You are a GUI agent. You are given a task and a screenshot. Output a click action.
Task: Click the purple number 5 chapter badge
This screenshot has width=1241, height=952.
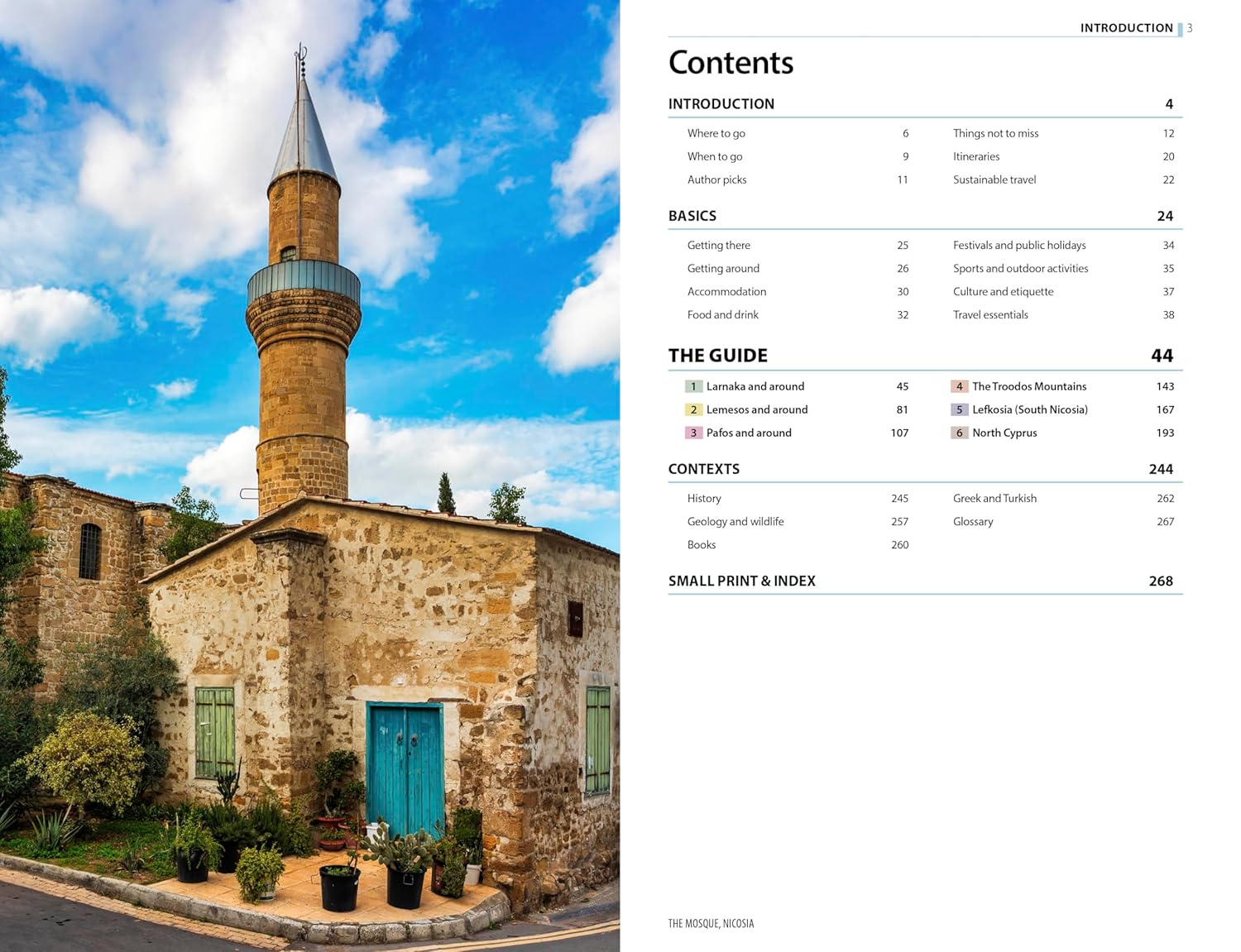(x=959, y=409)
